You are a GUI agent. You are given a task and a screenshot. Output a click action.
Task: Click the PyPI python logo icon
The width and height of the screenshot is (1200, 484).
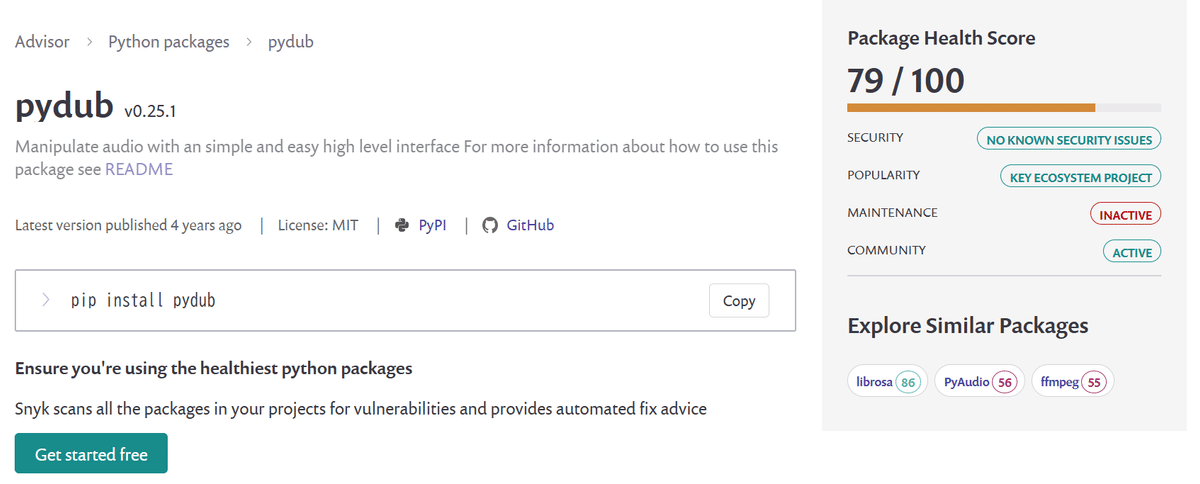click(402, 226)
